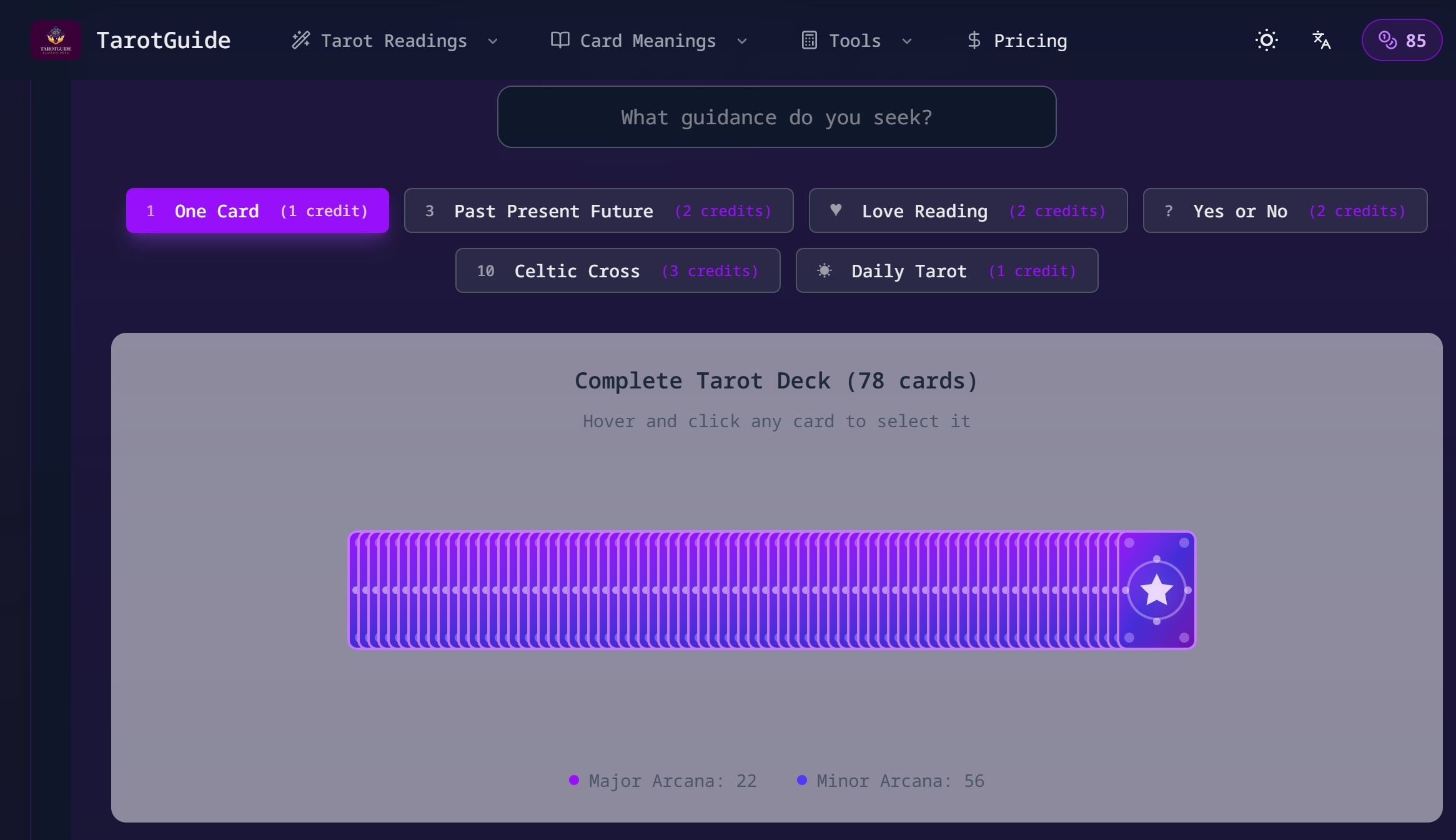
Task: Click the rightmost star card in the deck
Action: pyautogui.click(x=1156, y=589)
